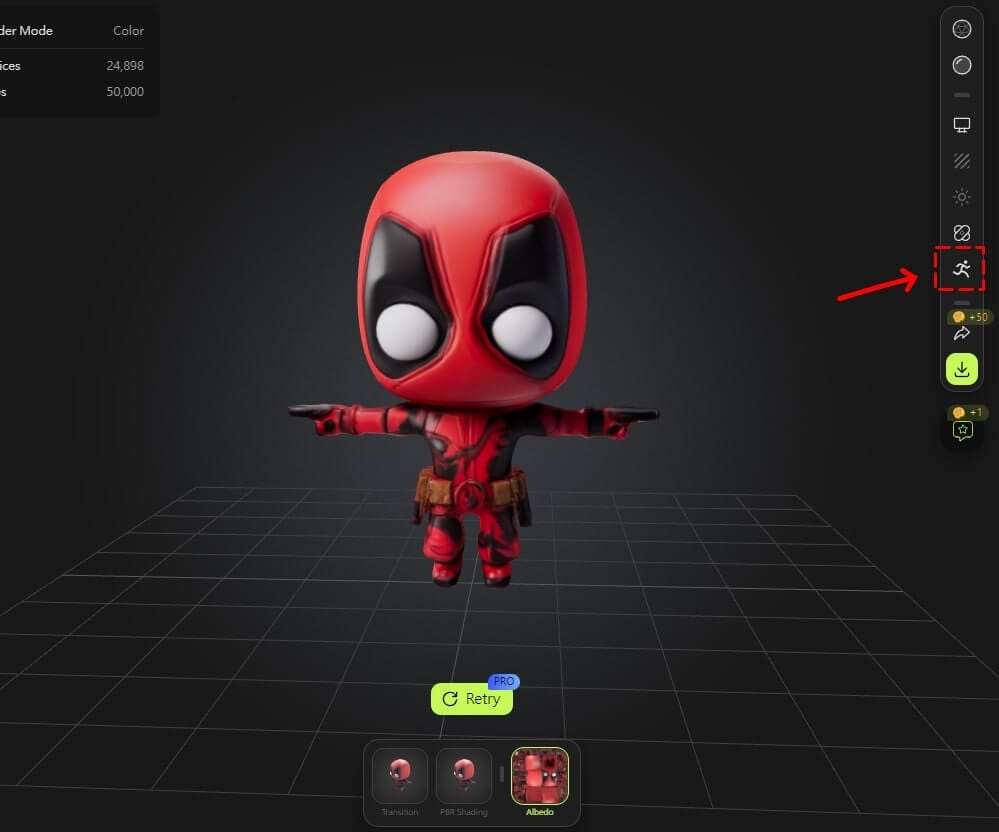Click the Retry button
Image resolution: width=999 pixels, height=832 pixels.
471,699
